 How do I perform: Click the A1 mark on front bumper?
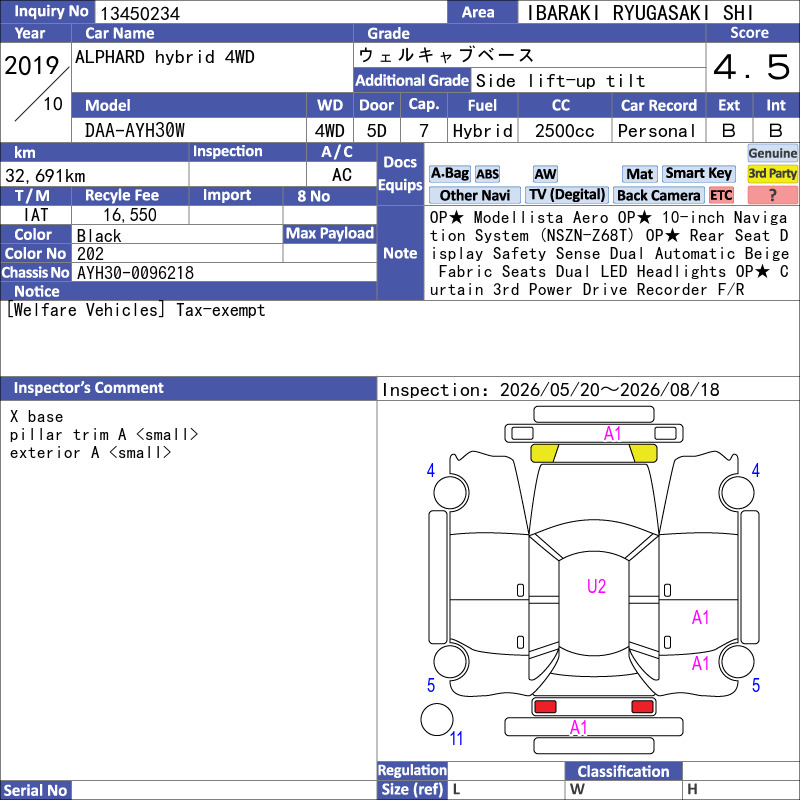point(612,434)
